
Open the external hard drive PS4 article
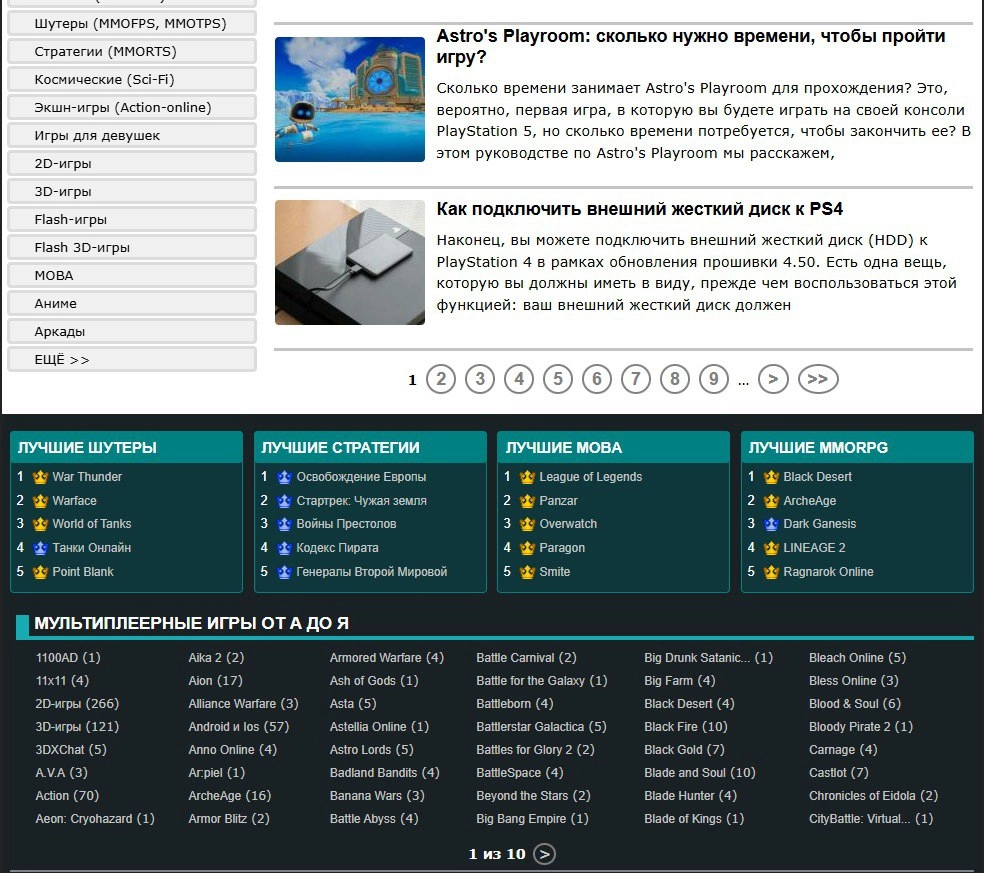point(640,209)
